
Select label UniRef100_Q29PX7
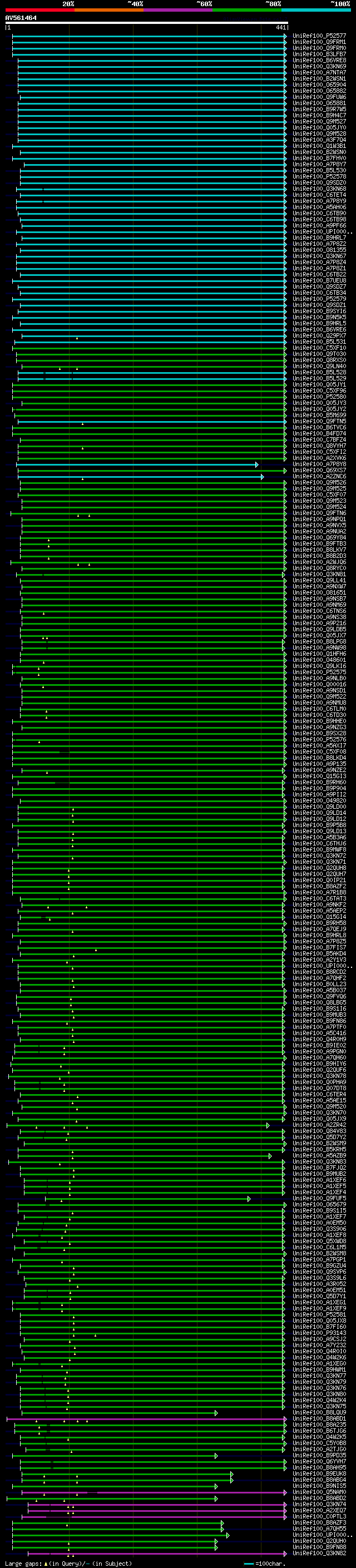pos(319,335)
